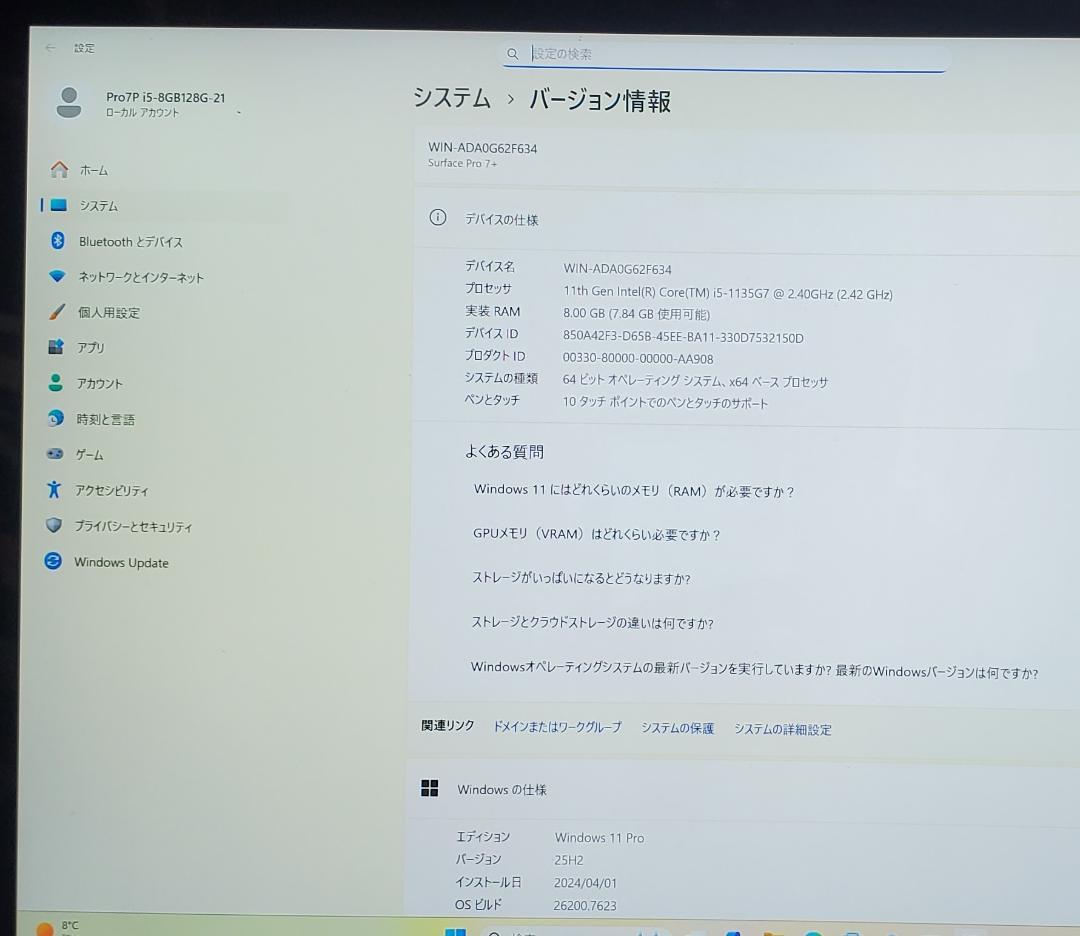Expand the Windows 11 RAM requirements question

tap(633, 491)
